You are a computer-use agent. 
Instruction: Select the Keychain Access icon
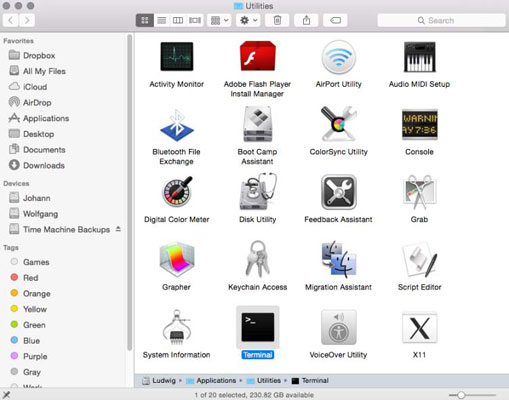(x=257, y=259)
